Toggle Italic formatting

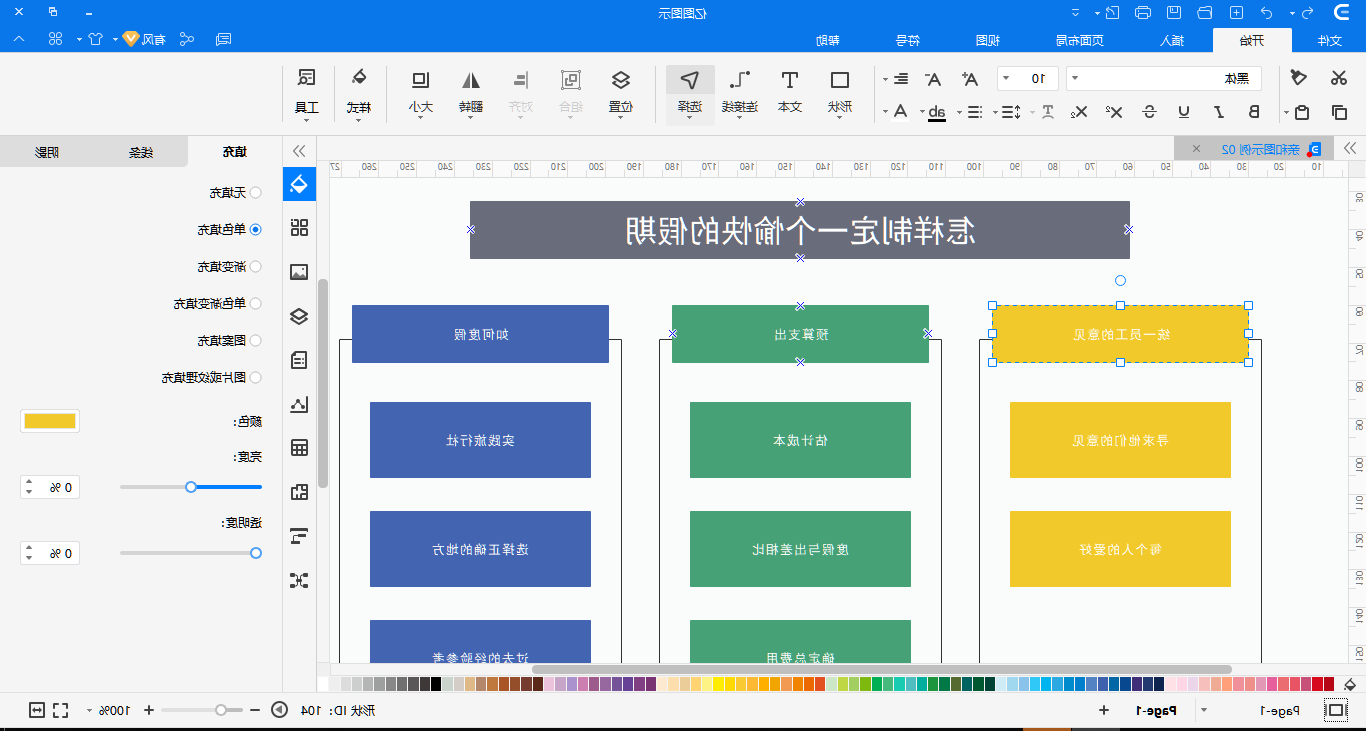[x=1218, y=112]
